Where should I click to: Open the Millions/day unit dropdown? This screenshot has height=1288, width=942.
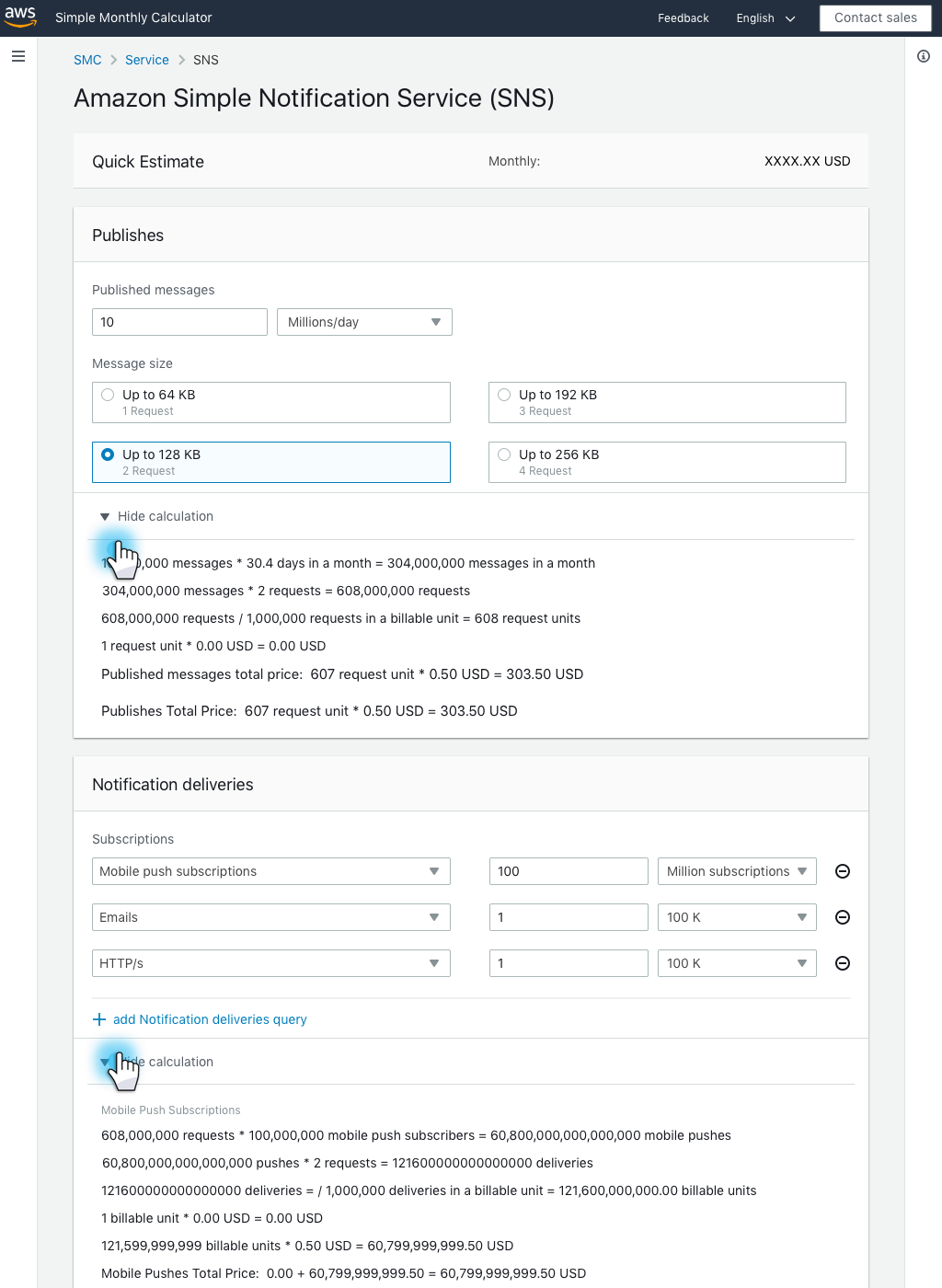364,322
